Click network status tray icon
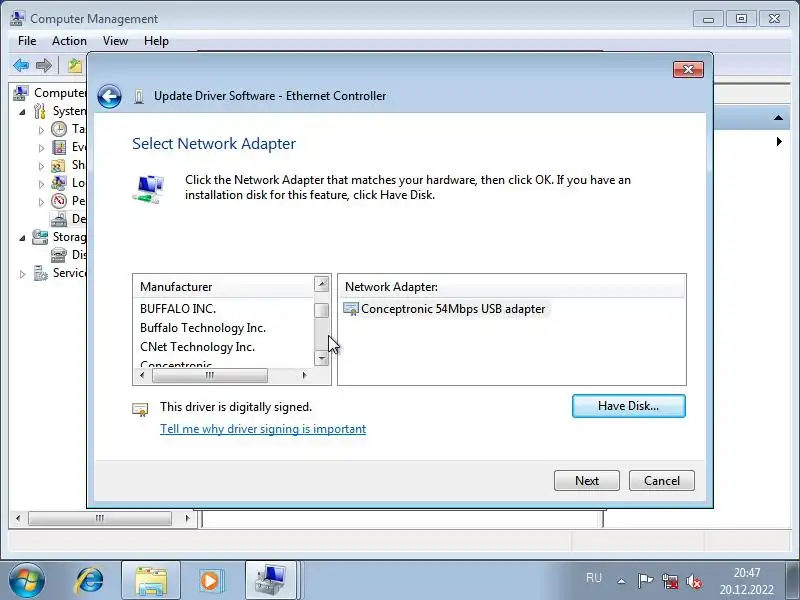 [670, 581]
